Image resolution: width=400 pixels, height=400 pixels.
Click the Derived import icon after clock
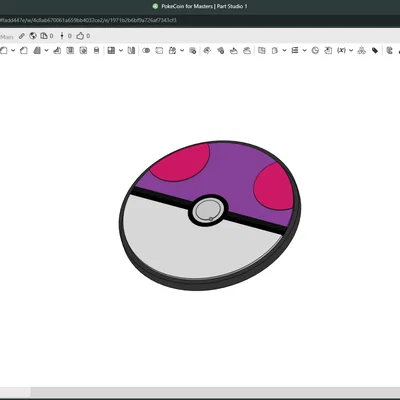tap(328, 51)
